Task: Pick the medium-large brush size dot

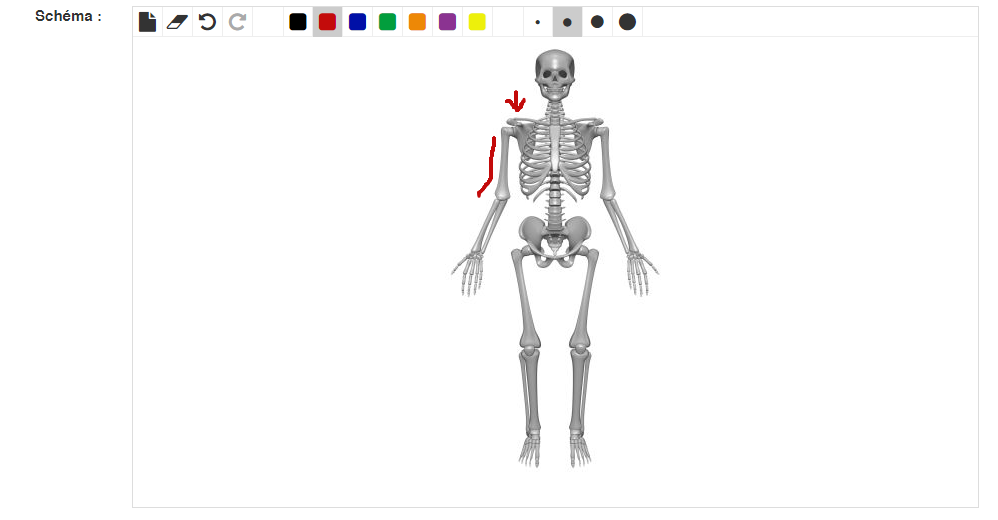Action: tap(597, 22)
